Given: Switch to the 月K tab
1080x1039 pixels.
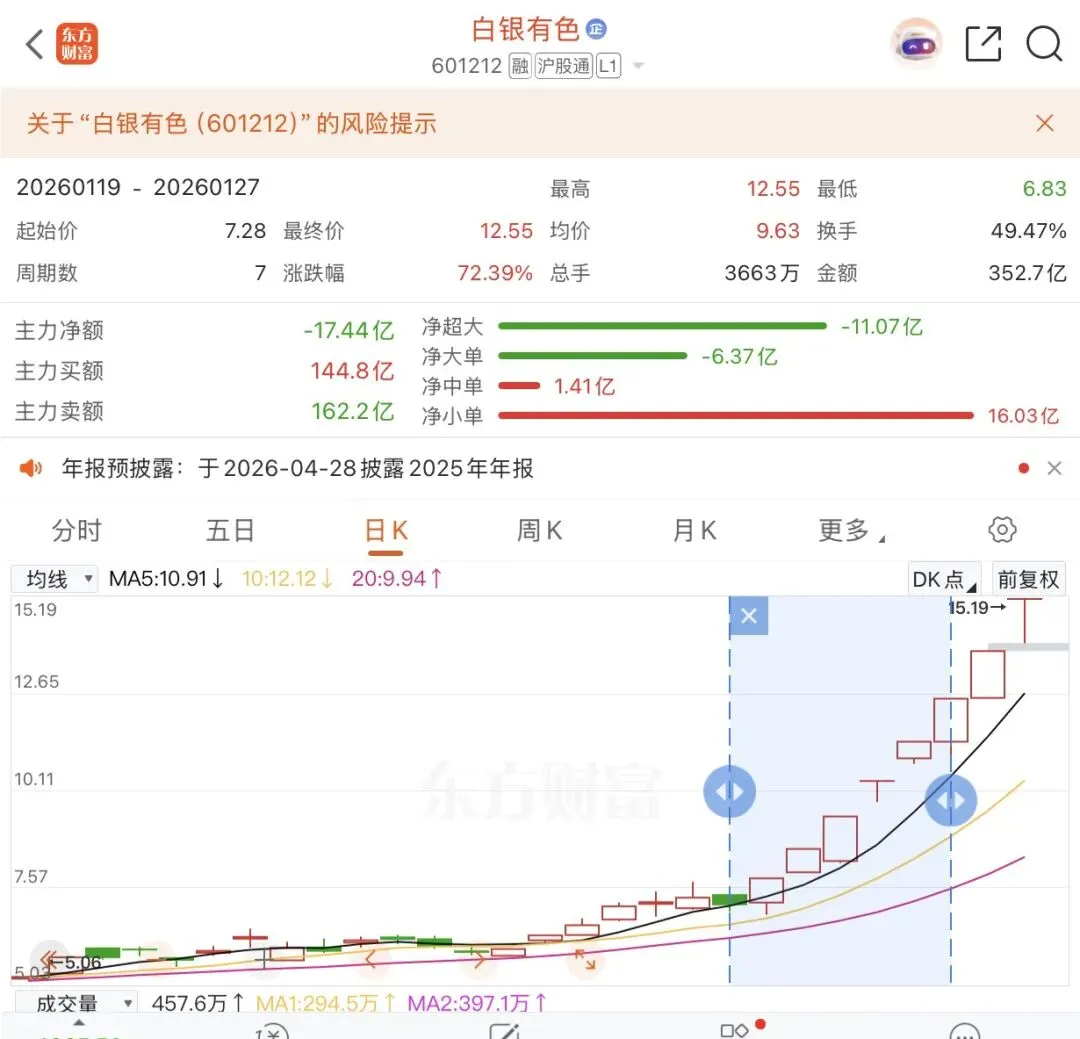Looking at the screenshot, I should [x=694, y=531].
